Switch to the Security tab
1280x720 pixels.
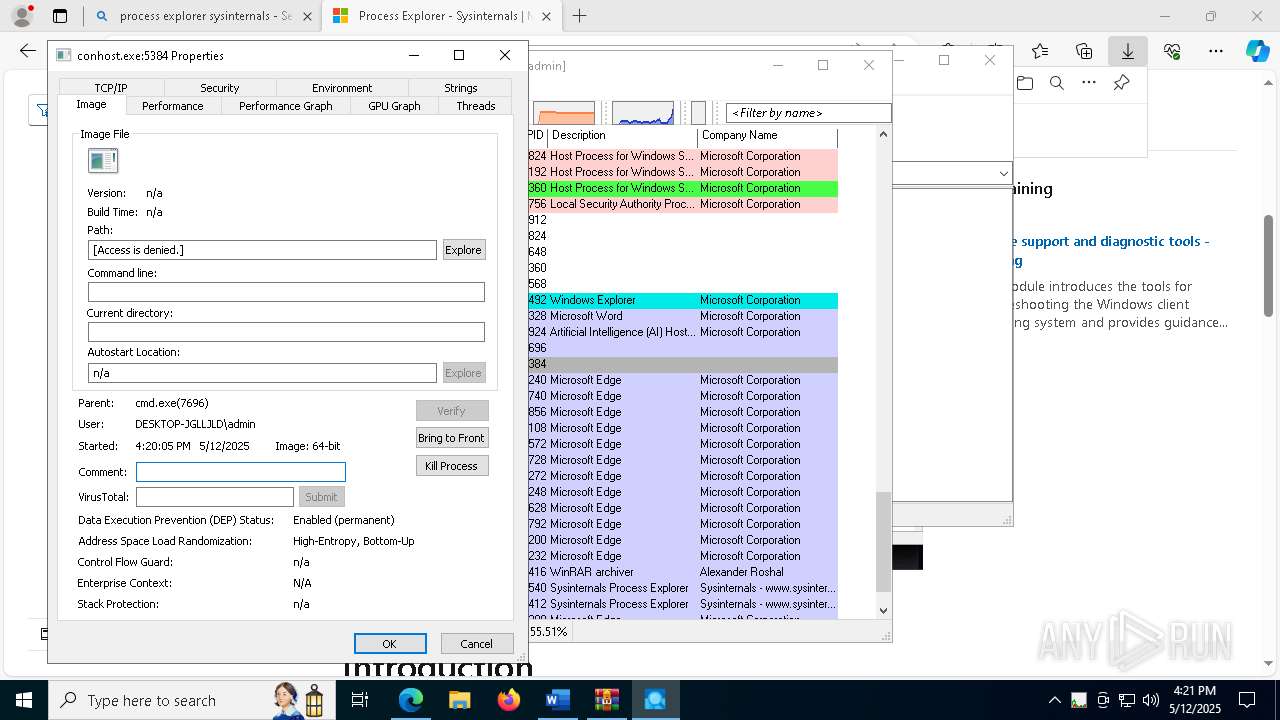pos(220,88)
